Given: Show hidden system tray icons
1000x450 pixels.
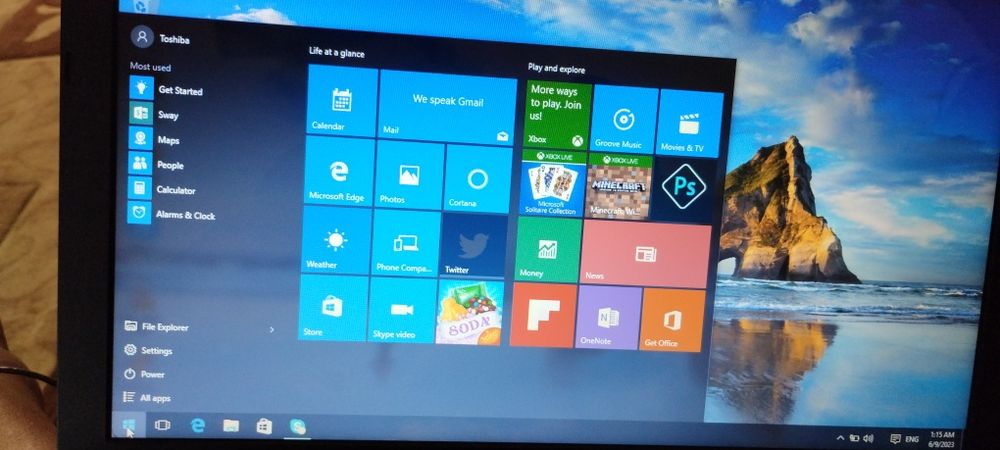Looking at the screenshot, I should point(840,438).
